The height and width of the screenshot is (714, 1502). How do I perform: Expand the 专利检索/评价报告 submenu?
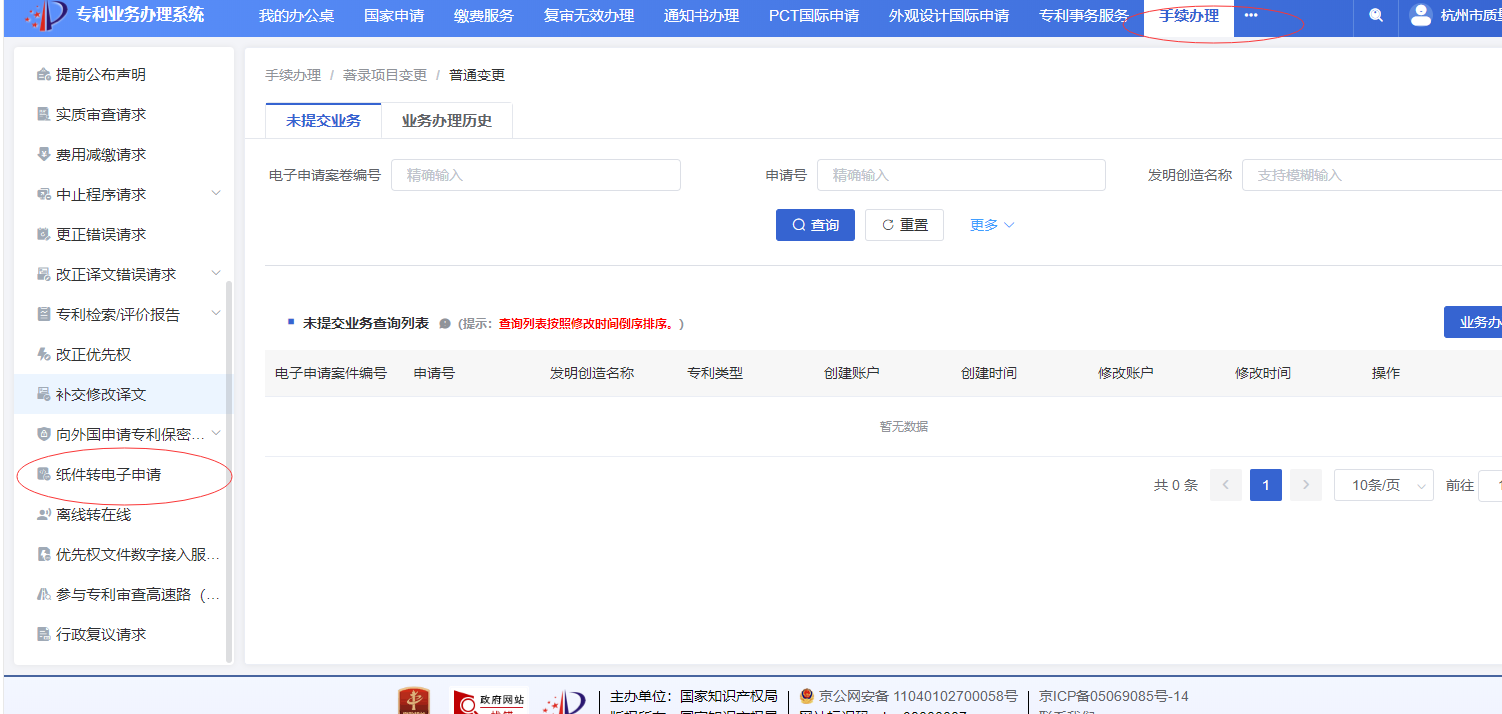[216, 314]
